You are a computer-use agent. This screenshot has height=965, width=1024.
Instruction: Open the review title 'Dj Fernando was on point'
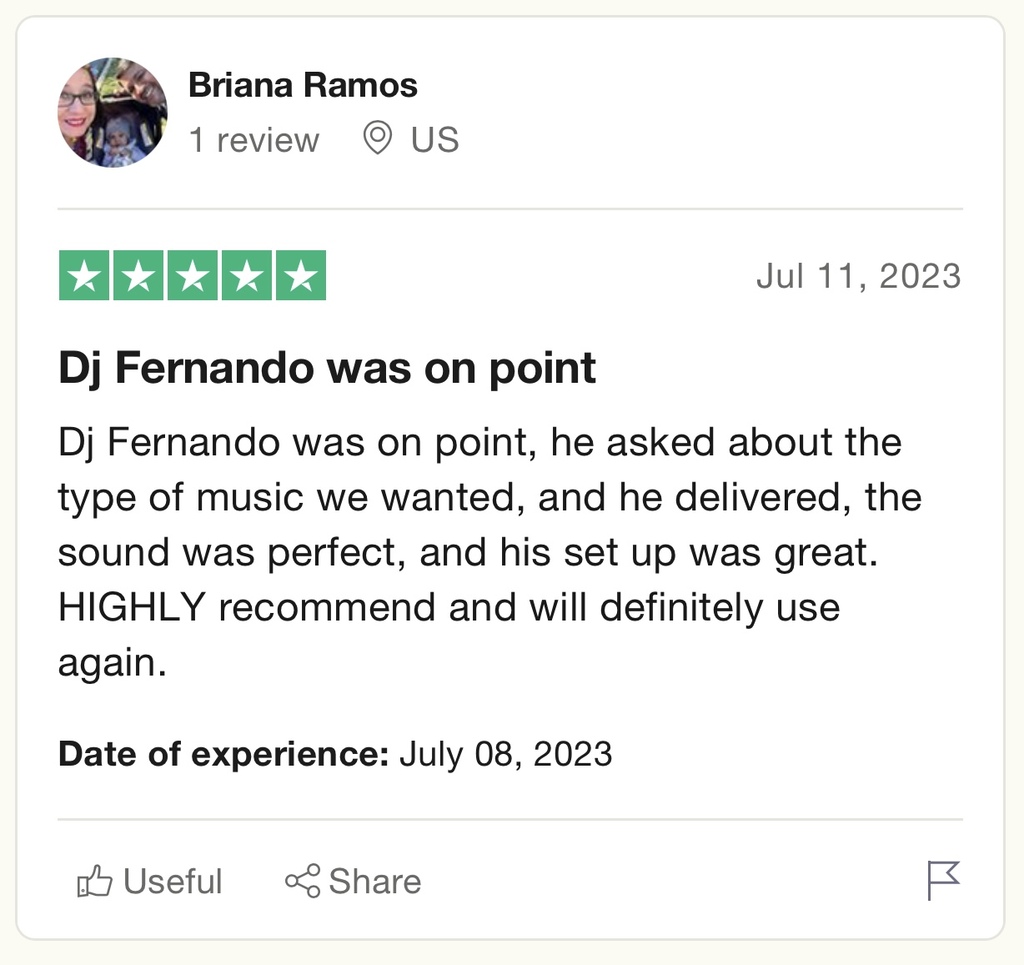tap(327, 369)
